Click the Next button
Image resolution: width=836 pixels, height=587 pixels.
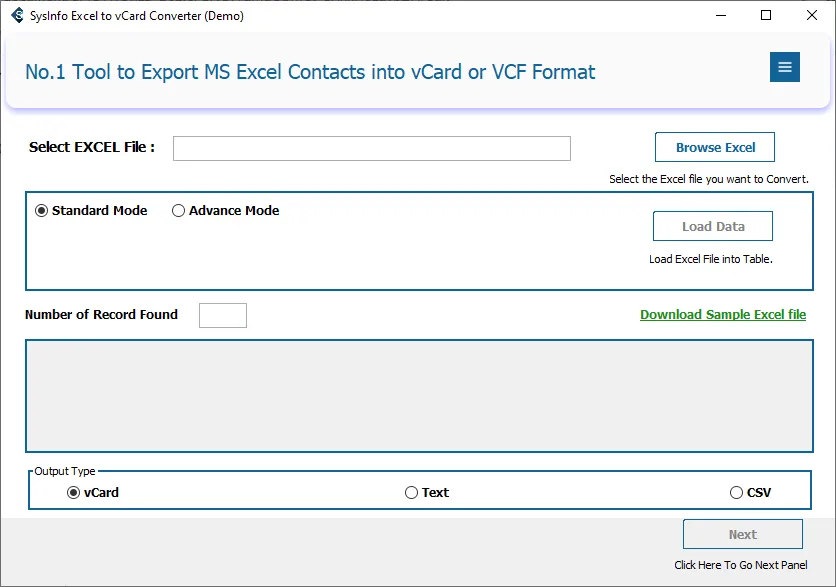[x=742, y=535]
